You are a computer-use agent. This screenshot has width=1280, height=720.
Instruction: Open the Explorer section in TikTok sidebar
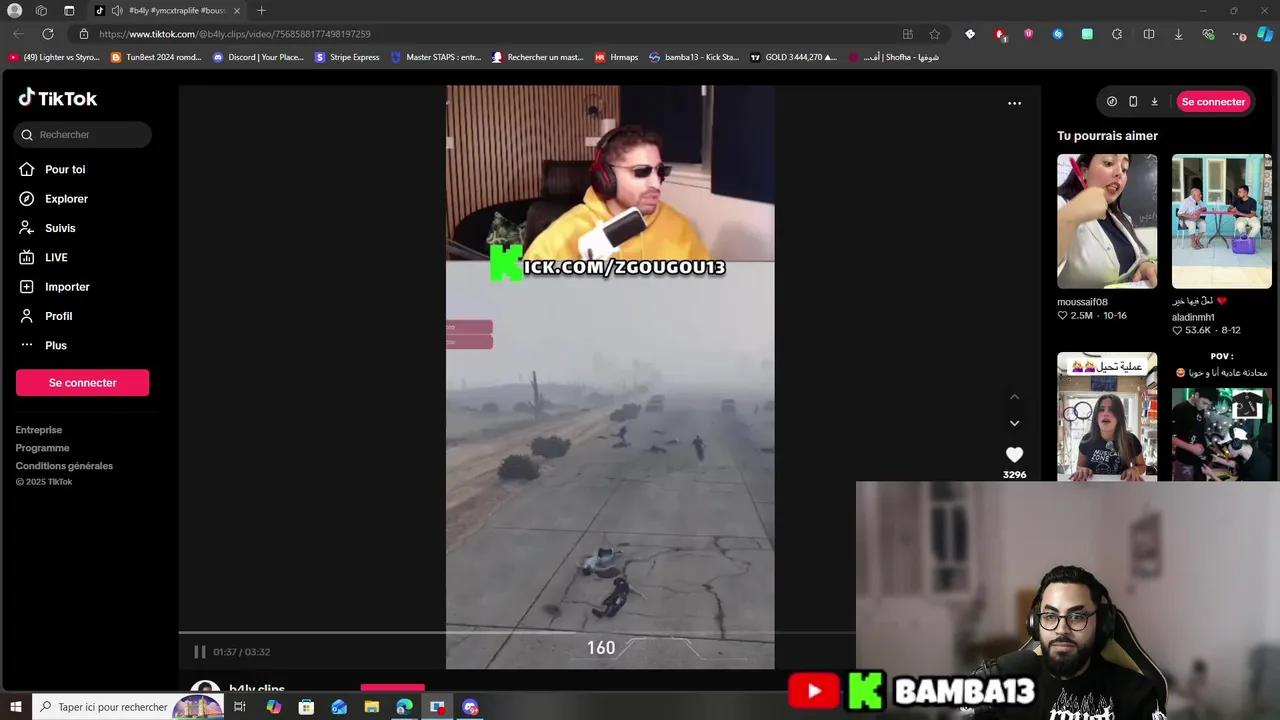point(53,199)
